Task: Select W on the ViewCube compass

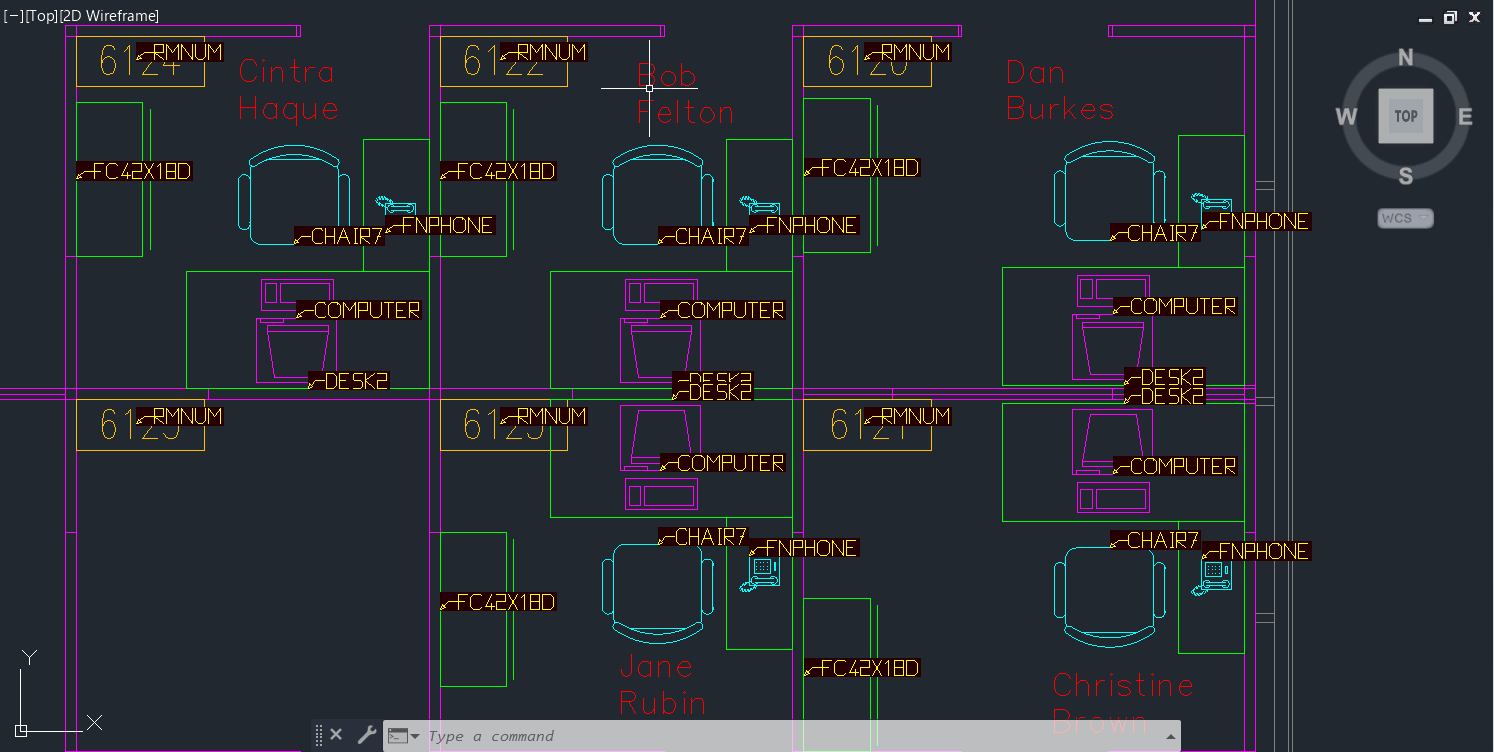Action: [x=1346, y=117]
